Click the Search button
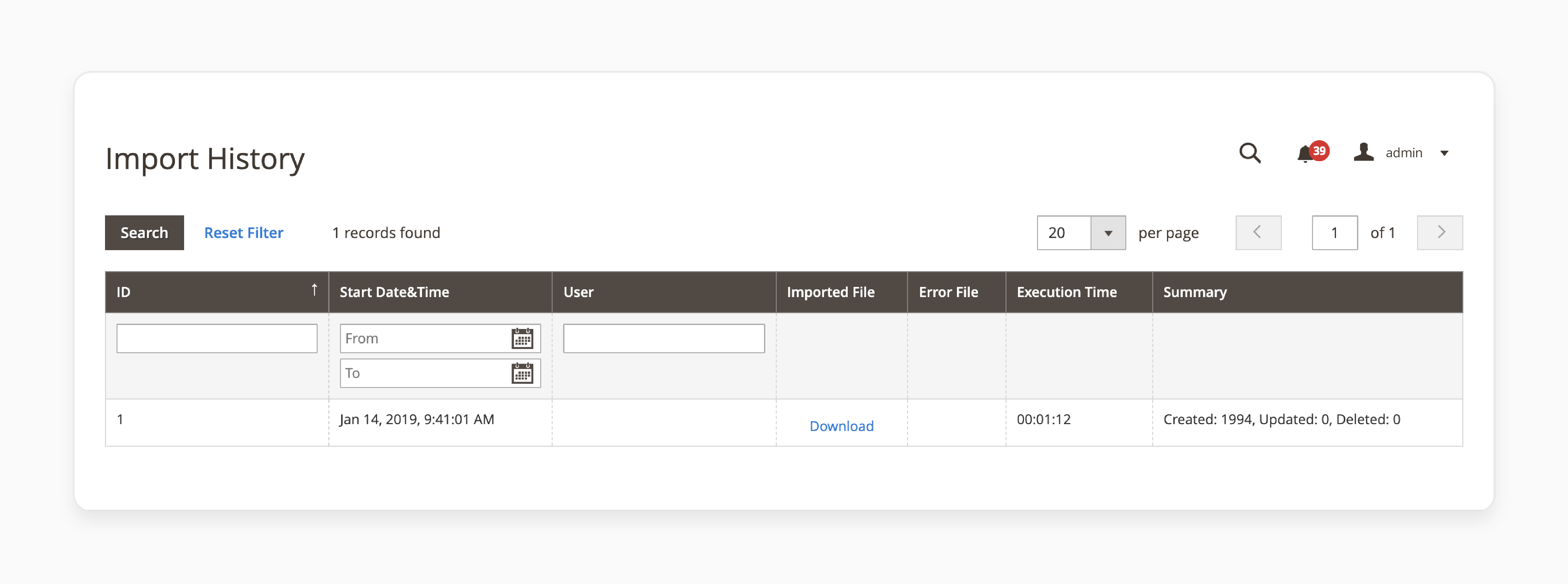Viewport: 1568px width, 584px height. 144,233
